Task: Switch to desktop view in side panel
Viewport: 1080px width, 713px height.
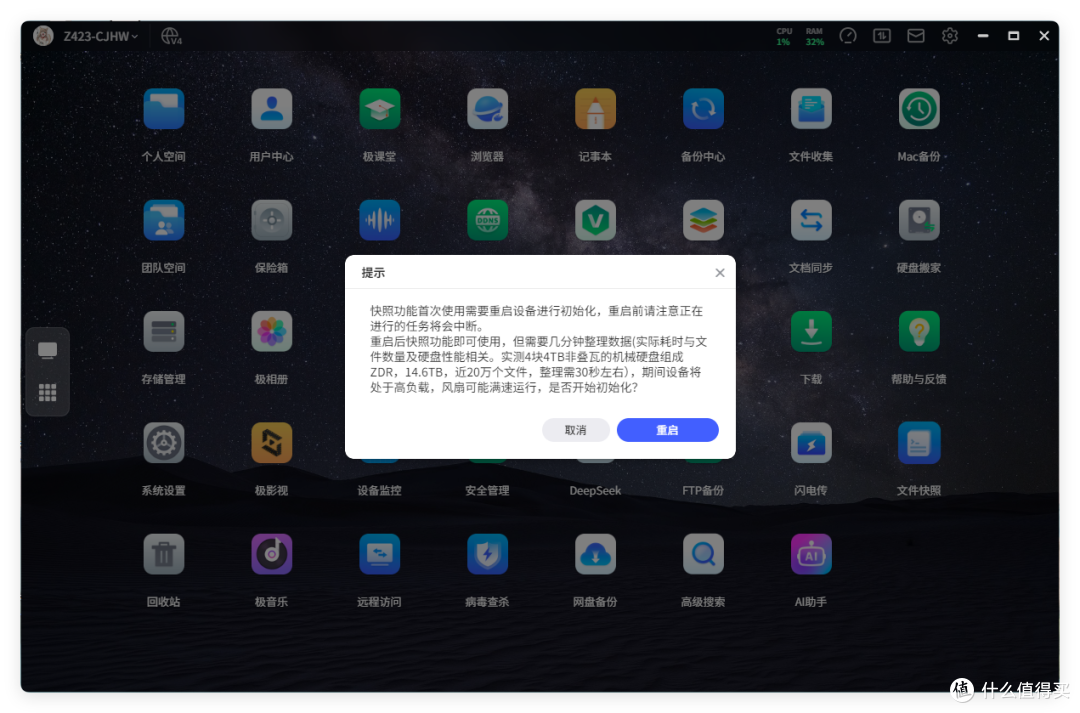Action: click(48, 351)
